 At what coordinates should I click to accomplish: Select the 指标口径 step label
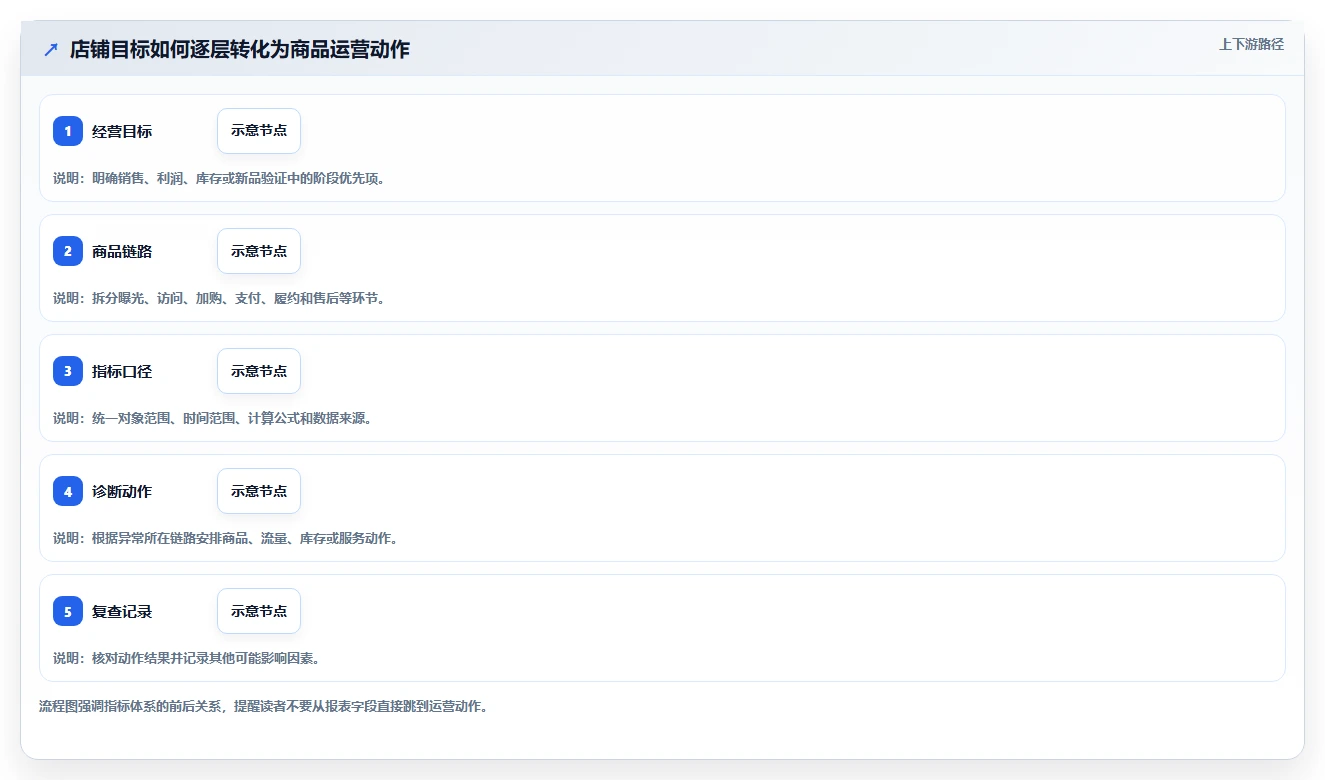(122, 371)
